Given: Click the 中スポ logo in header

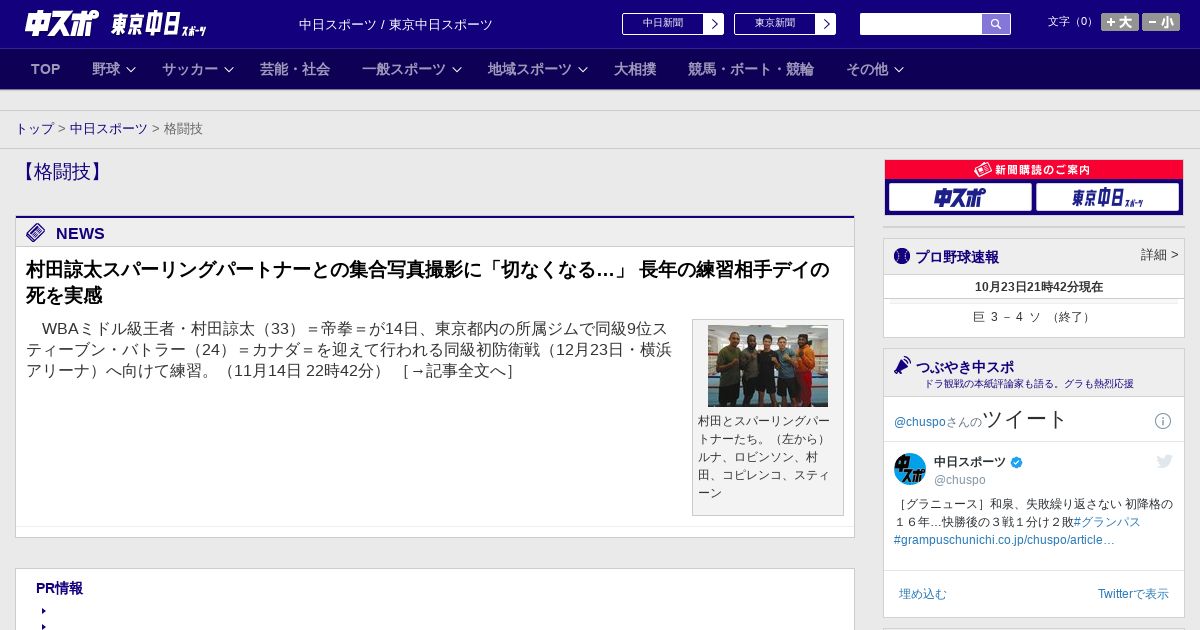Looking at the screenshot, I should 62,23.
